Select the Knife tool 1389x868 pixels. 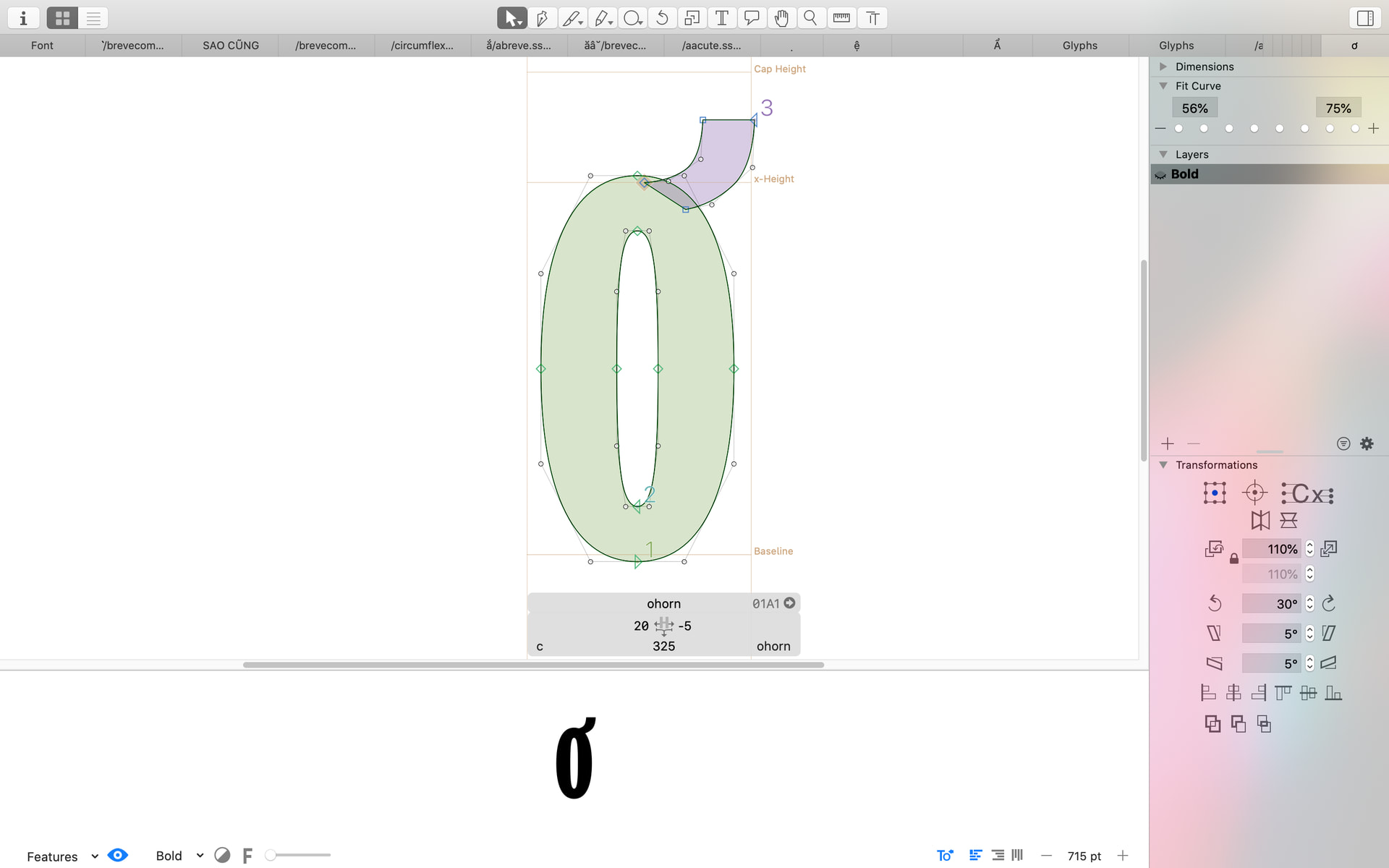(572, 18)
